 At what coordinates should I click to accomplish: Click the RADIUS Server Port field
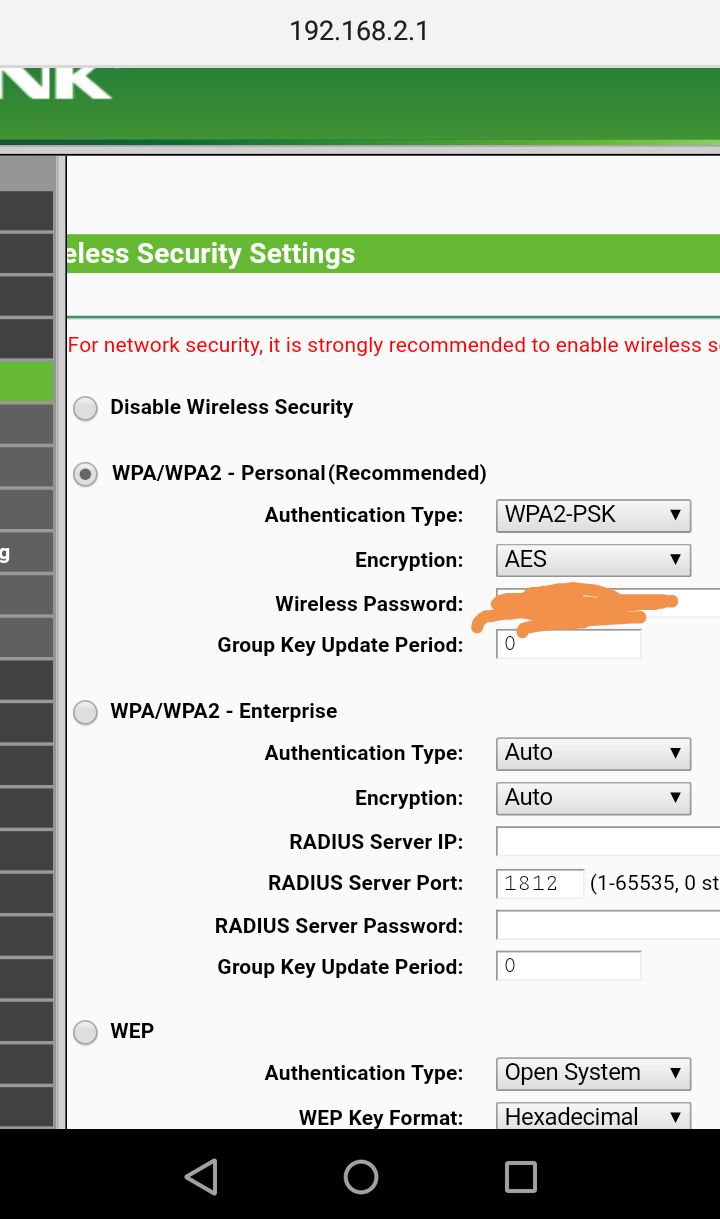(x=540, y=884)
